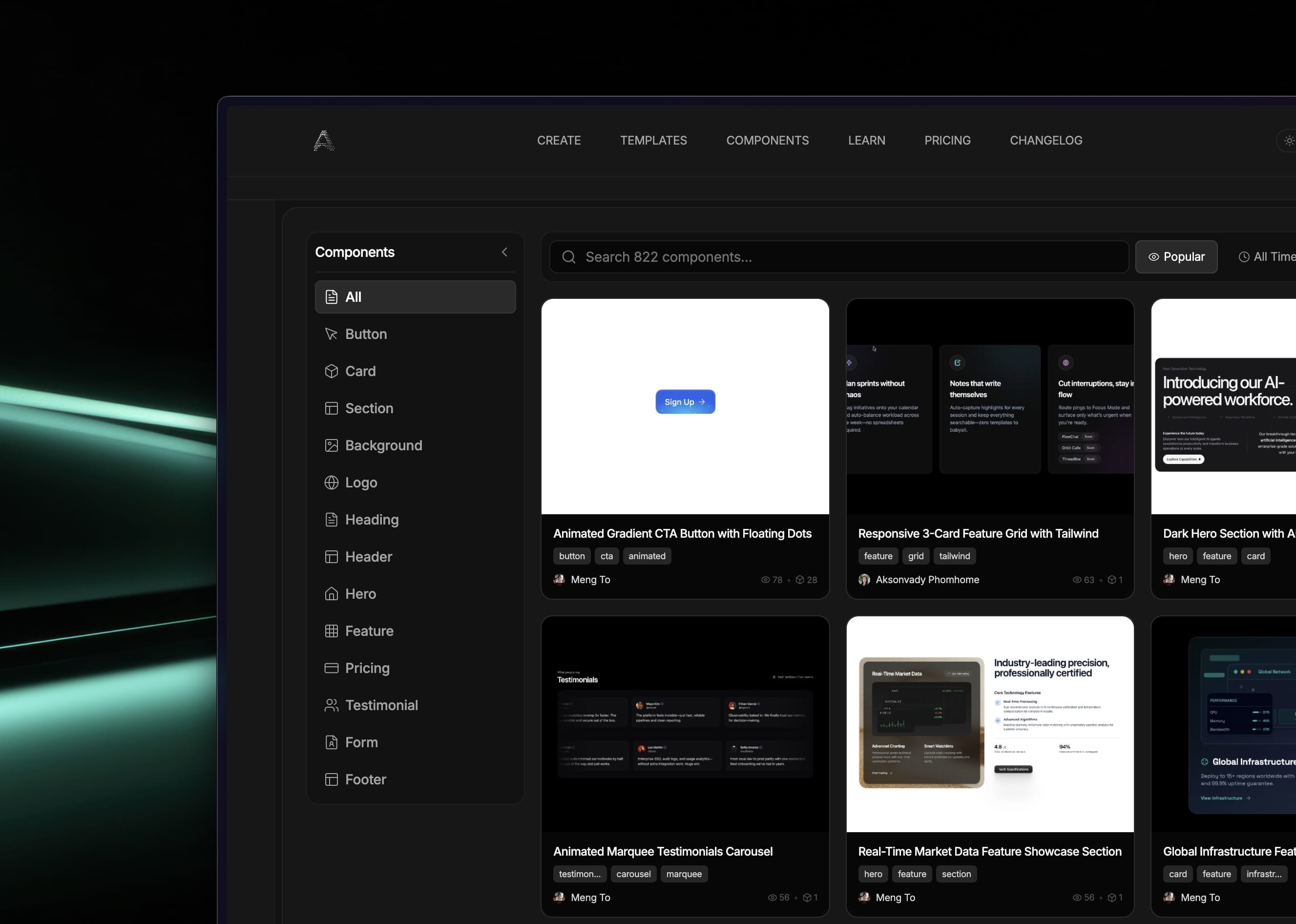Select the Footer category in the sidebar

pyautogui.click(x=365, y=779)
